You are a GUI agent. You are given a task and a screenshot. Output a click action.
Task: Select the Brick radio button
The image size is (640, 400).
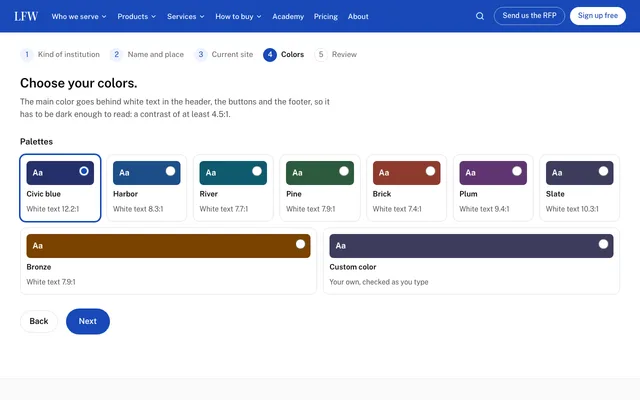click(430, 171)
